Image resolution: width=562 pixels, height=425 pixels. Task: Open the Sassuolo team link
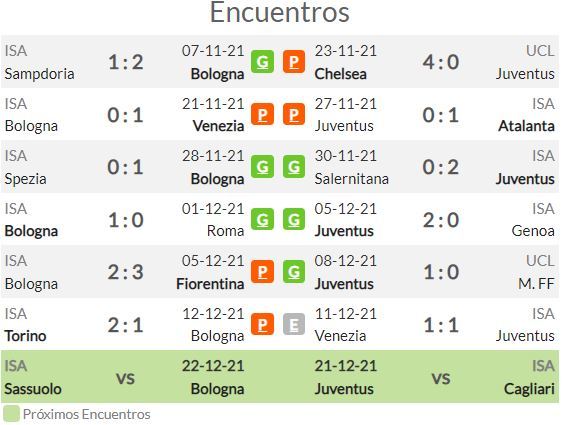click(x=33, y=389)
